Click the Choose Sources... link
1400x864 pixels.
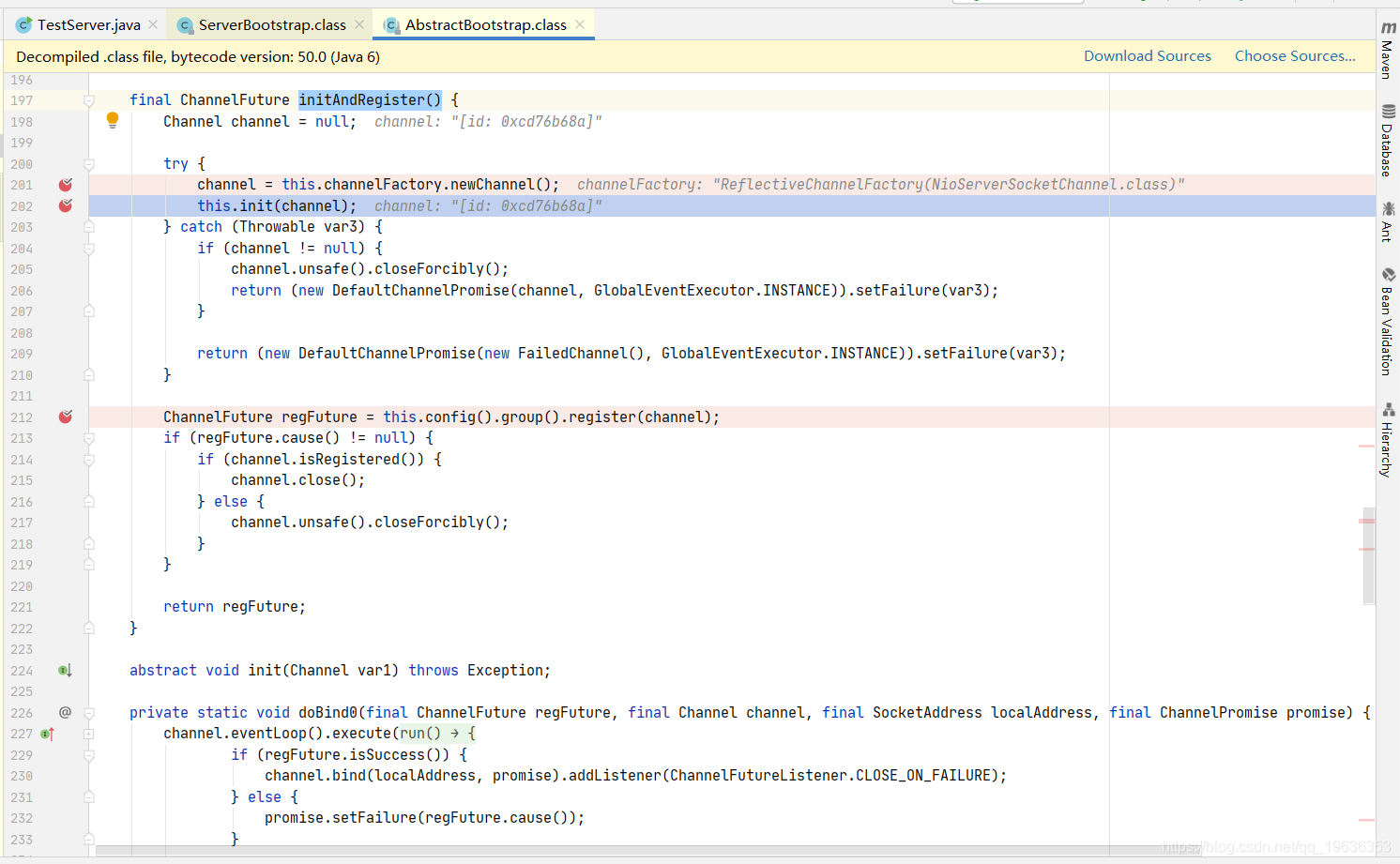1295,56
